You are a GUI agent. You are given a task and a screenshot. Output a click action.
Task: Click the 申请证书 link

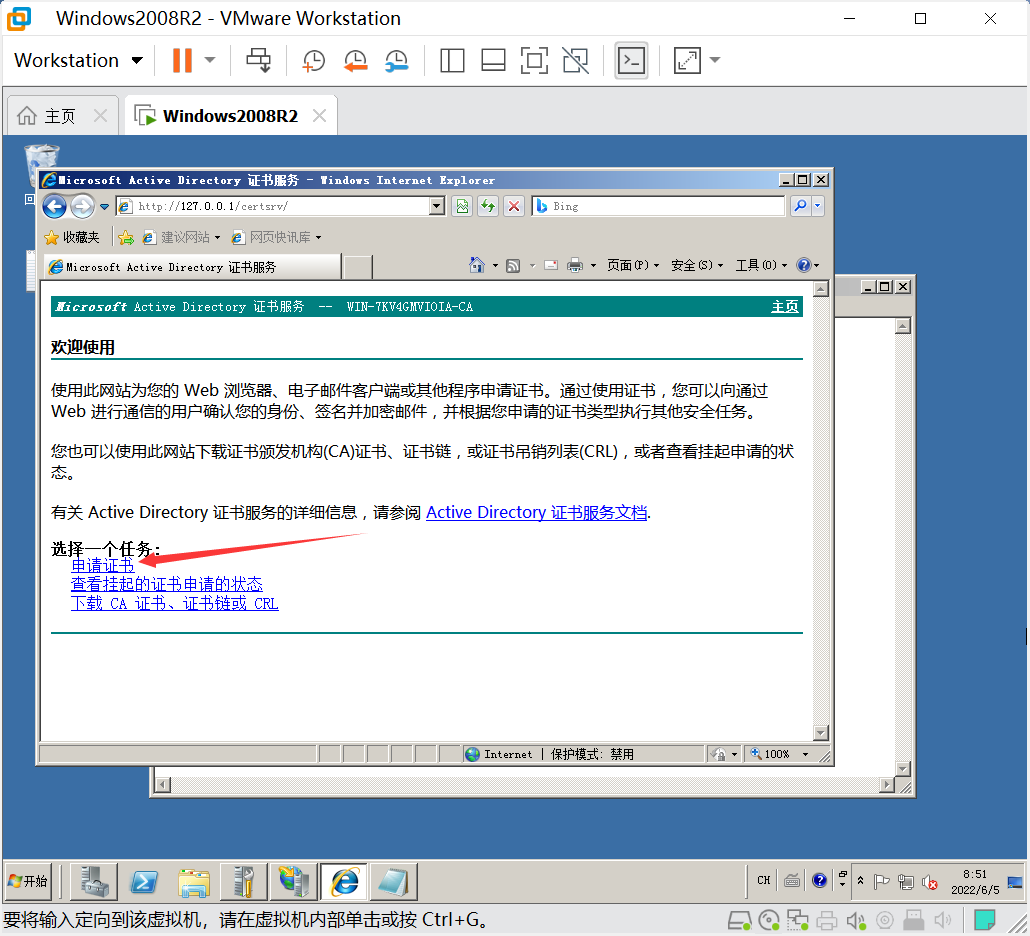point(102,566)
